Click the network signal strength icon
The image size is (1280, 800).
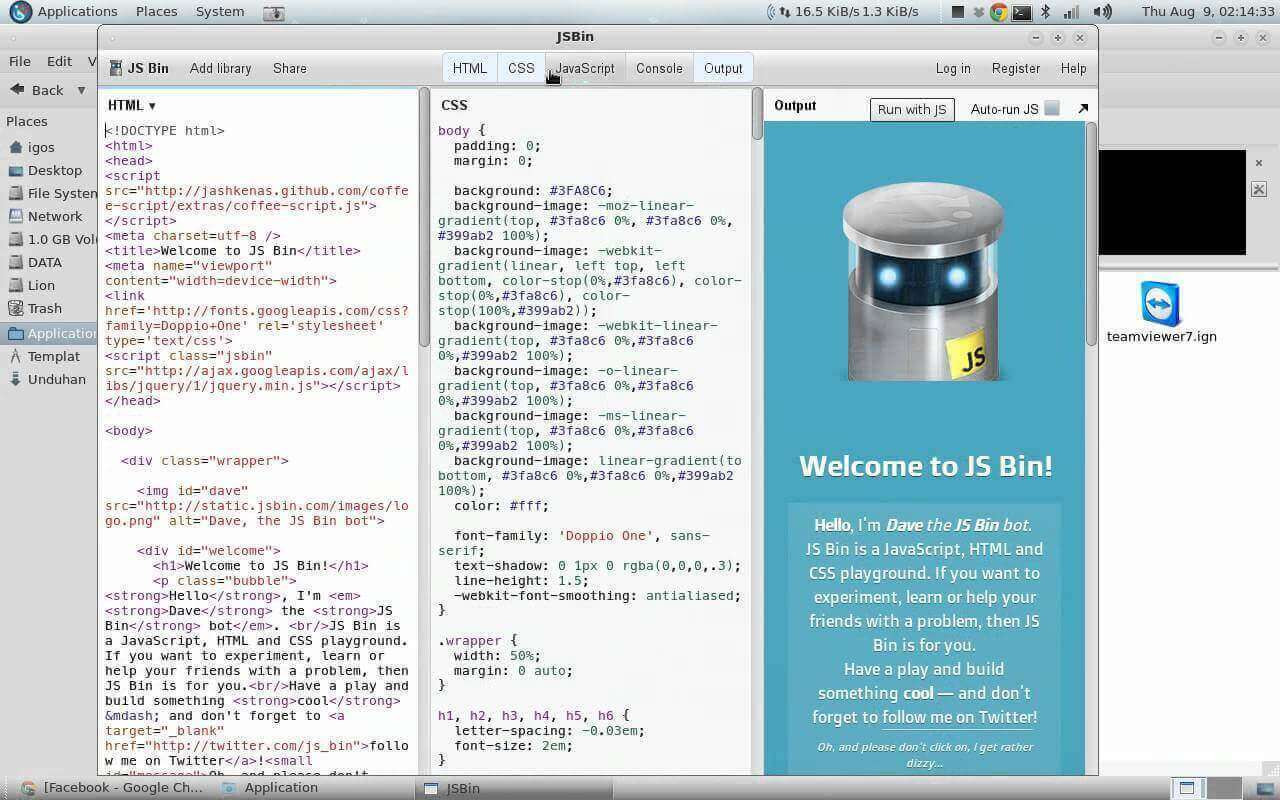pyautogui.click(x=1072, y=12)
